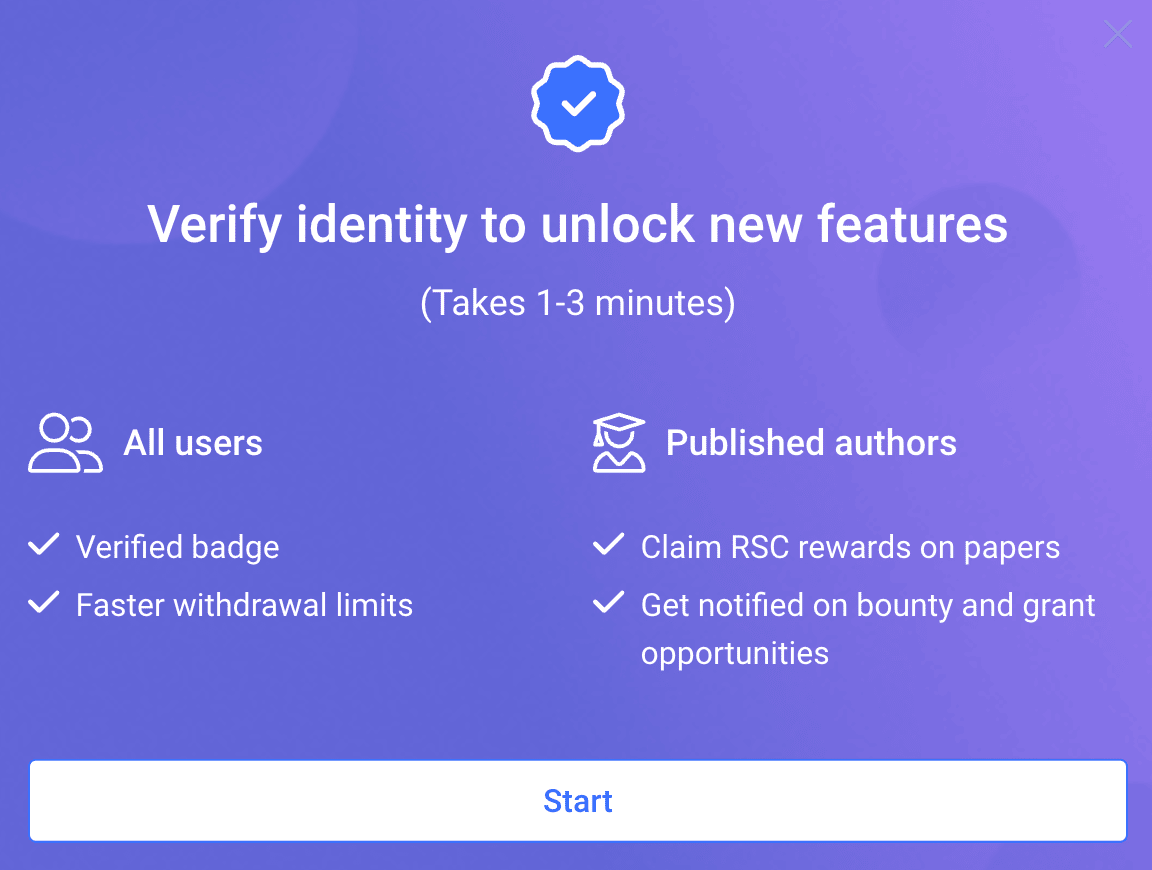The height and width of the screenshot is (870, 1152).
Task: Click Claim RSC rewards on papers text
Action: [x=850, y=547]
